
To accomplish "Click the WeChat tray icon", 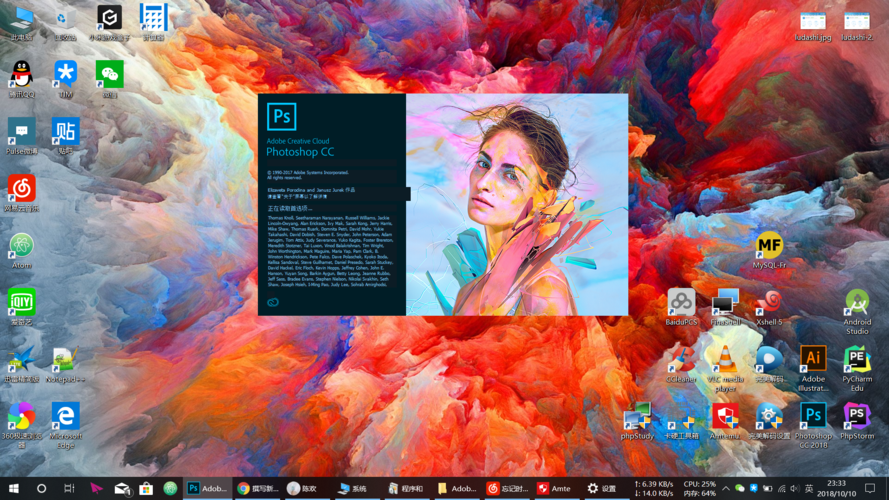I will [x=739, y=488].
